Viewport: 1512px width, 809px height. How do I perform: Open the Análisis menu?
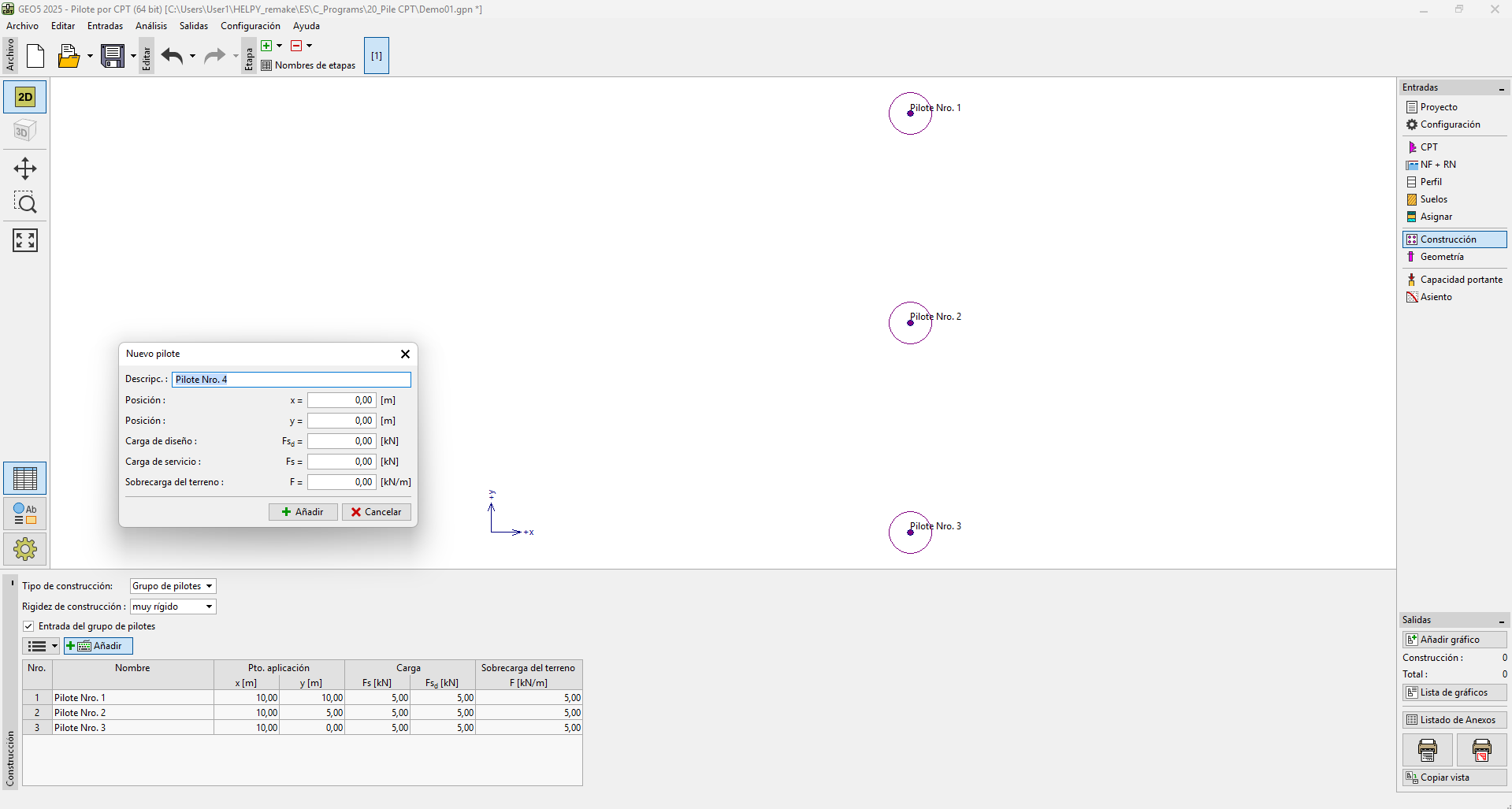pos(151,26)
